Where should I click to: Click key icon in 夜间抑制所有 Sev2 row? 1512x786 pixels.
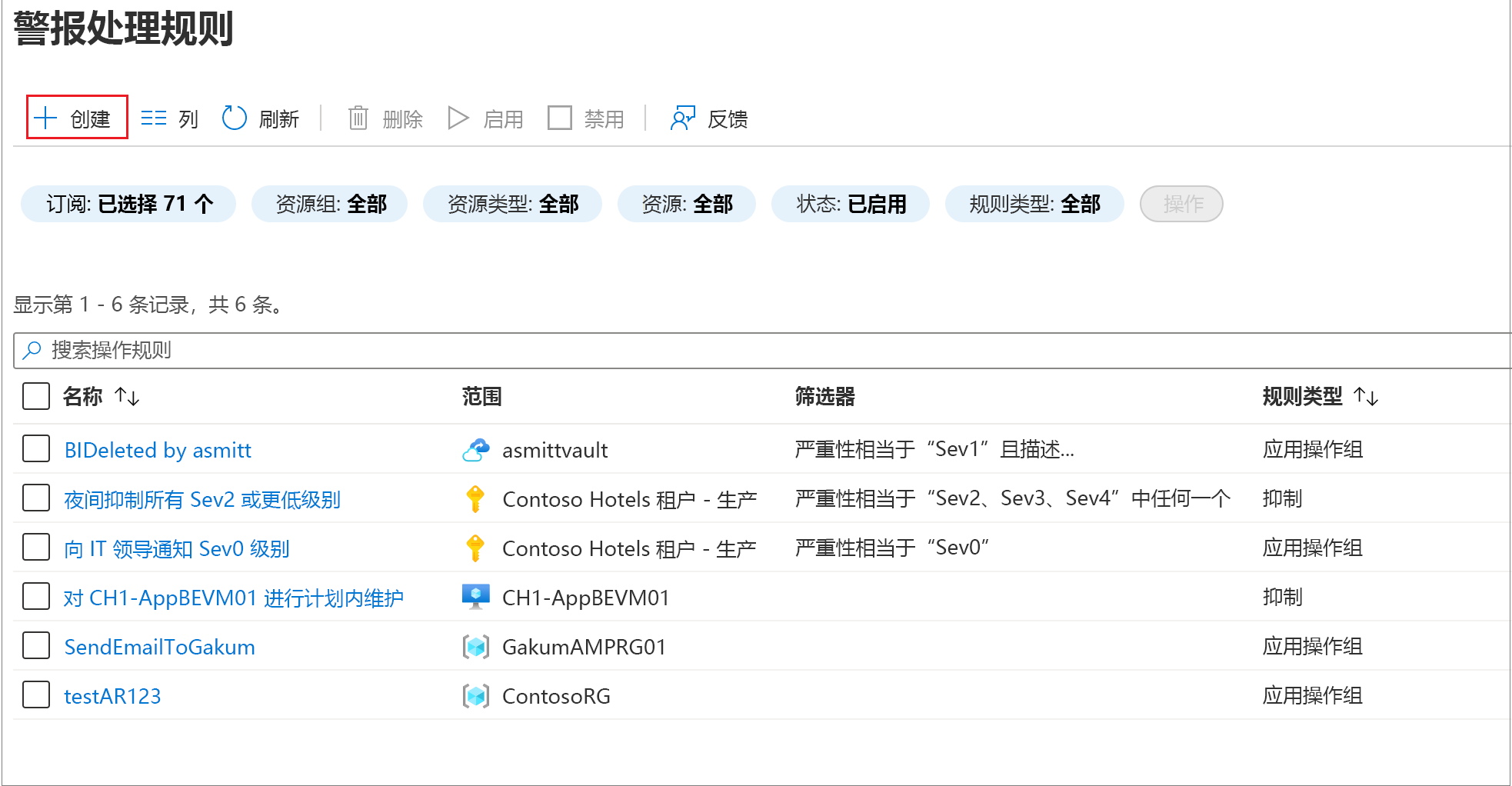point(475,499)
